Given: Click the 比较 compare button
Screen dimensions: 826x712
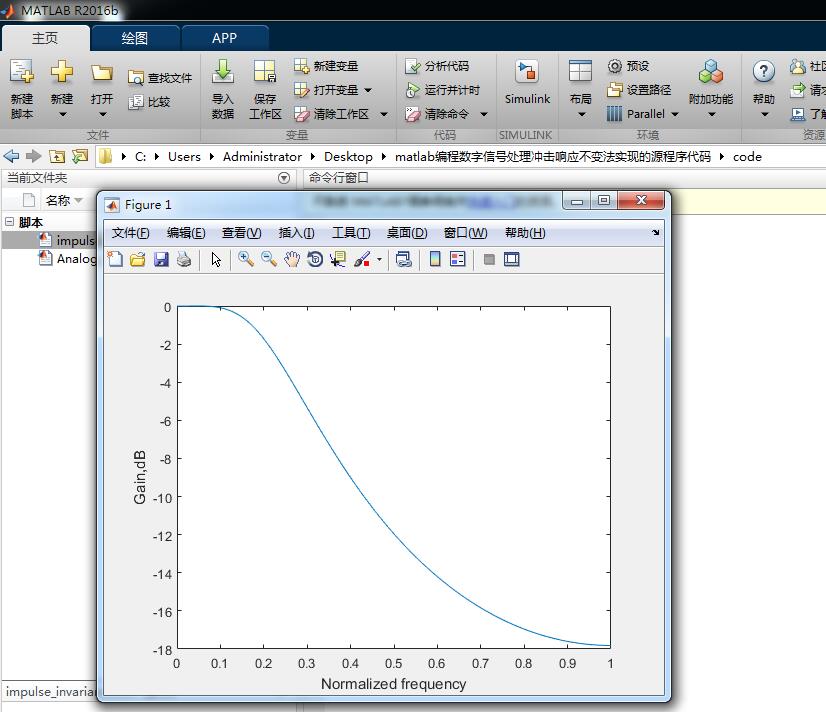Looking at the screenshot, I should click(x=150, y=102).
